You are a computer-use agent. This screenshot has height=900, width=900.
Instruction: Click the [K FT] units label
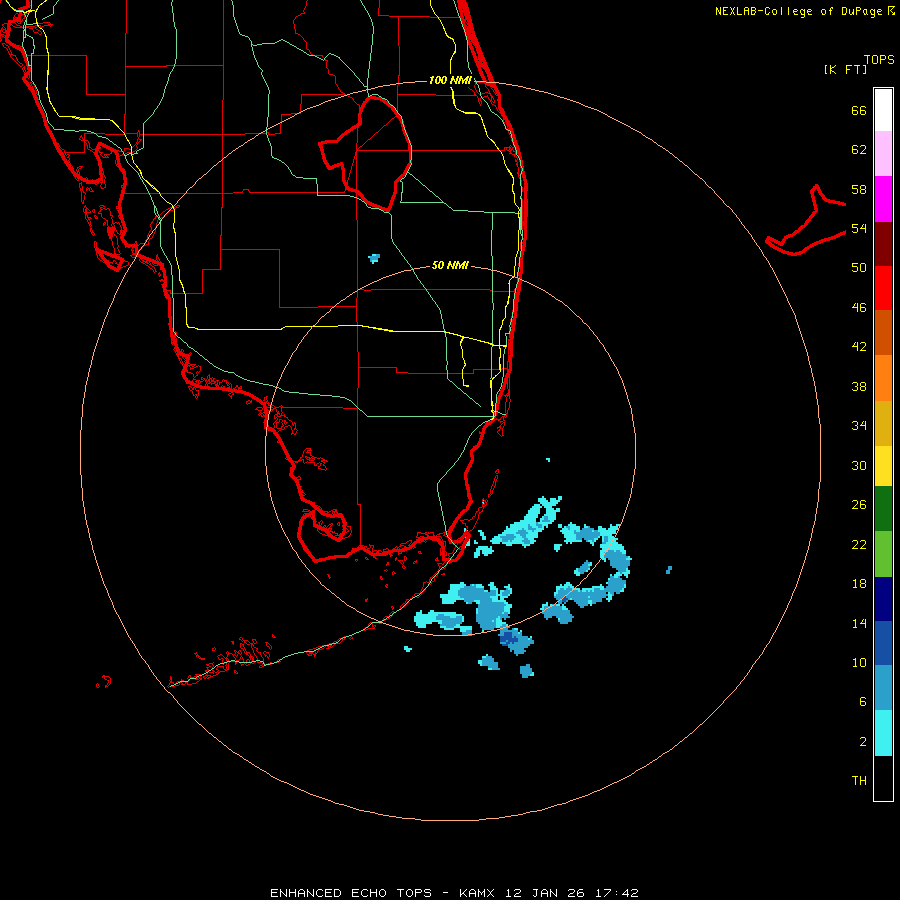845,70
